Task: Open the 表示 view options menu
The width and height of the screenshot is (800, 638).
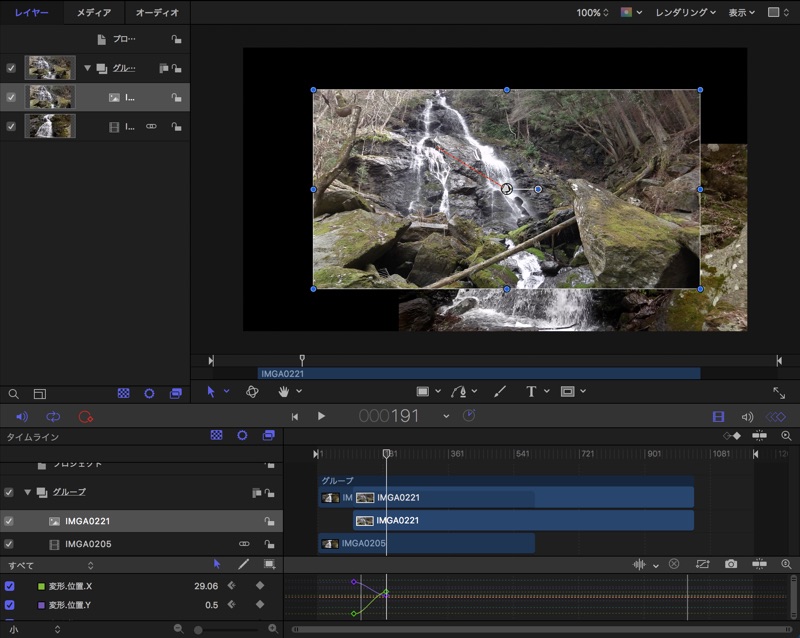Action: click(741, 13)
